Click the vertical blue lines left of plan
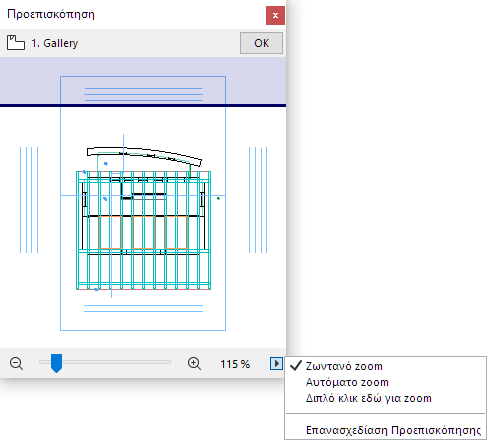Image resolution: width=489 pixels, height=442 pixels. [x=29, y=200]
